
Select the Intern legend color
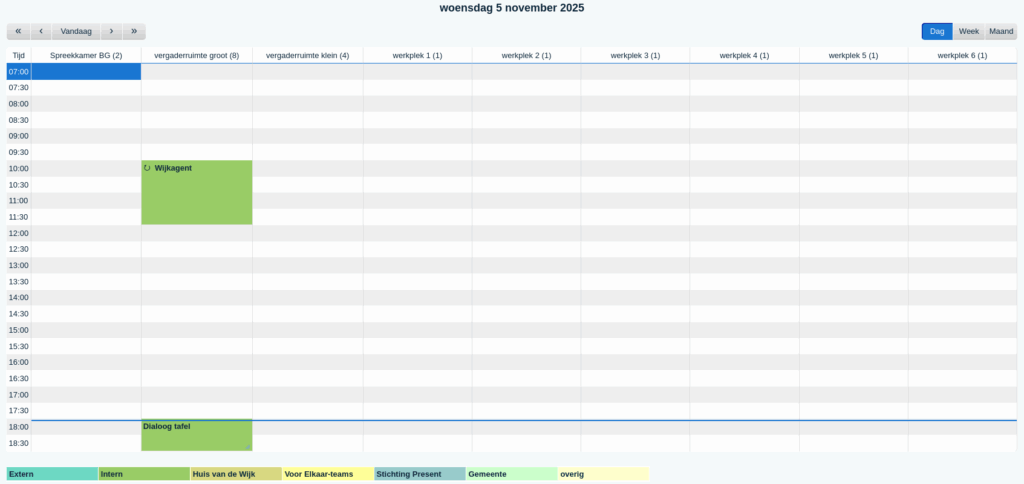[x=144, y=474]
